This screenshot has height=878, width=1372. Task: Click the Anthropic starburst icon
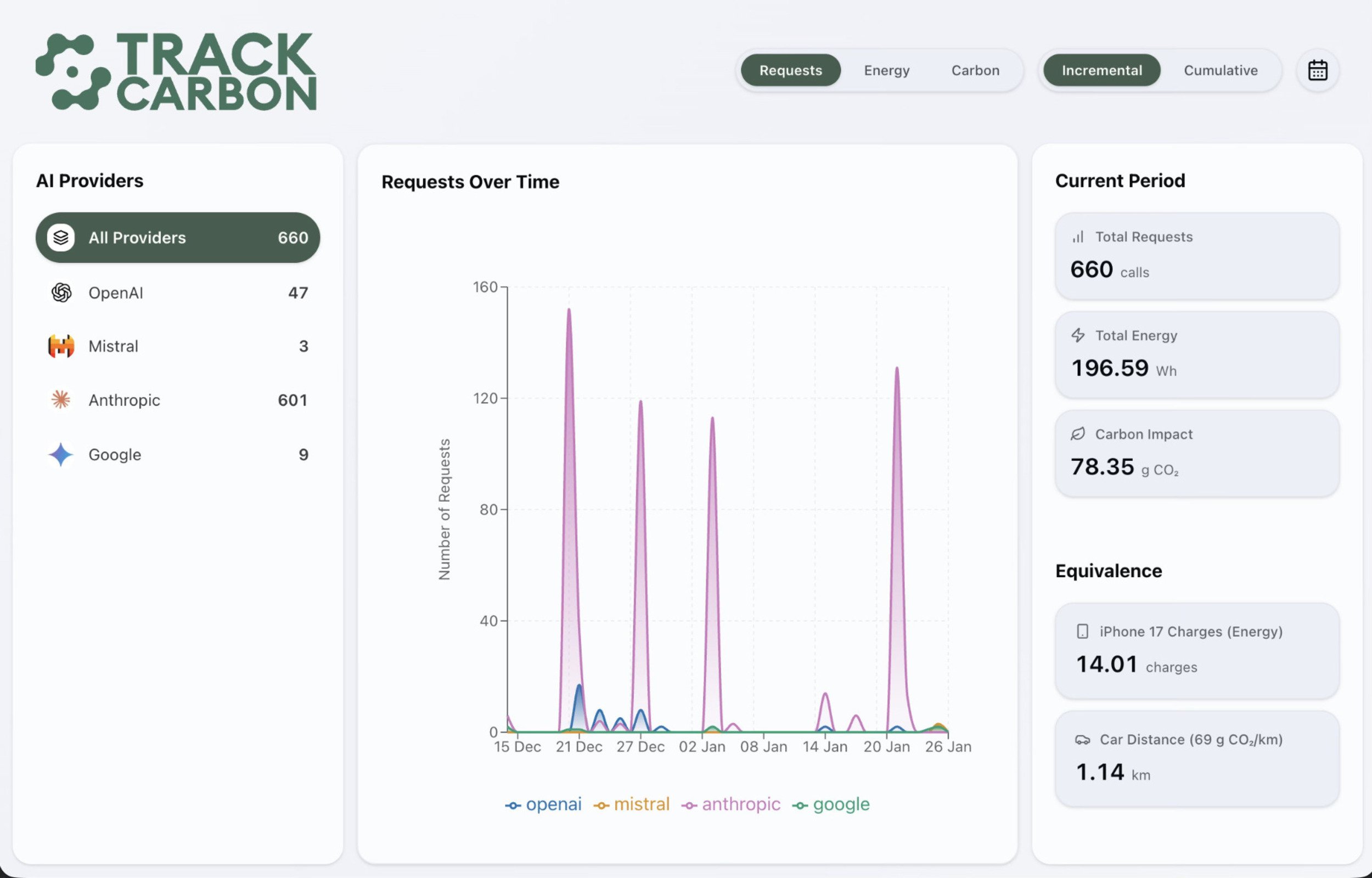tap(61, 399)
